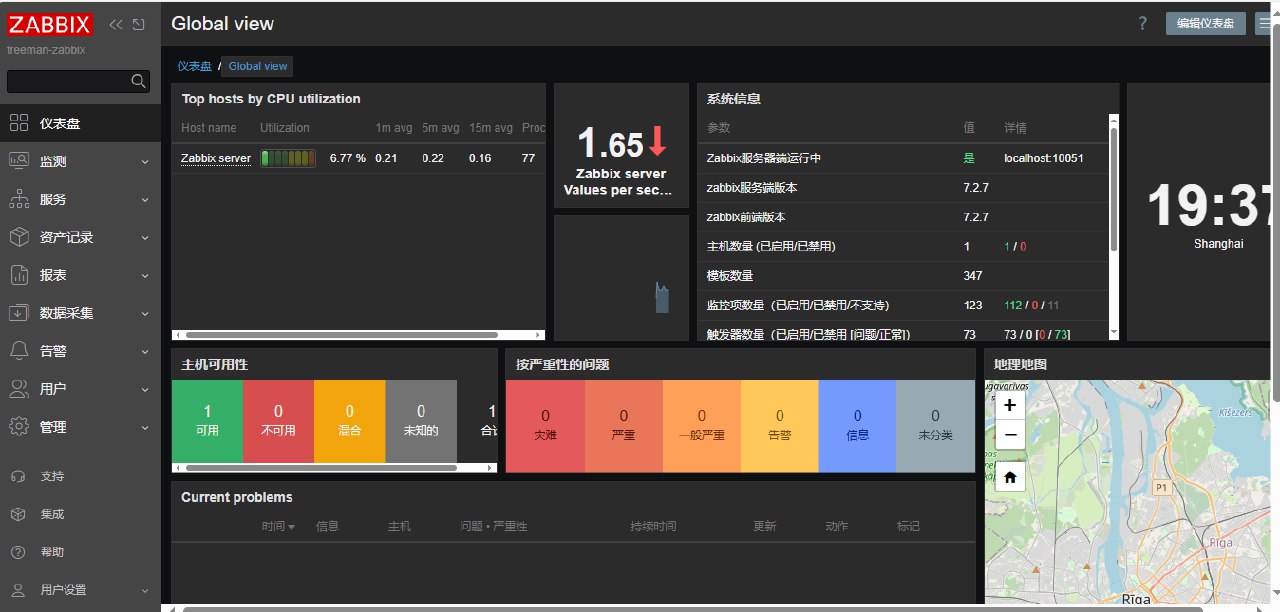
Task: Click the 主机可用性 horizontal scrollbar
Action: tap(321, 467)
